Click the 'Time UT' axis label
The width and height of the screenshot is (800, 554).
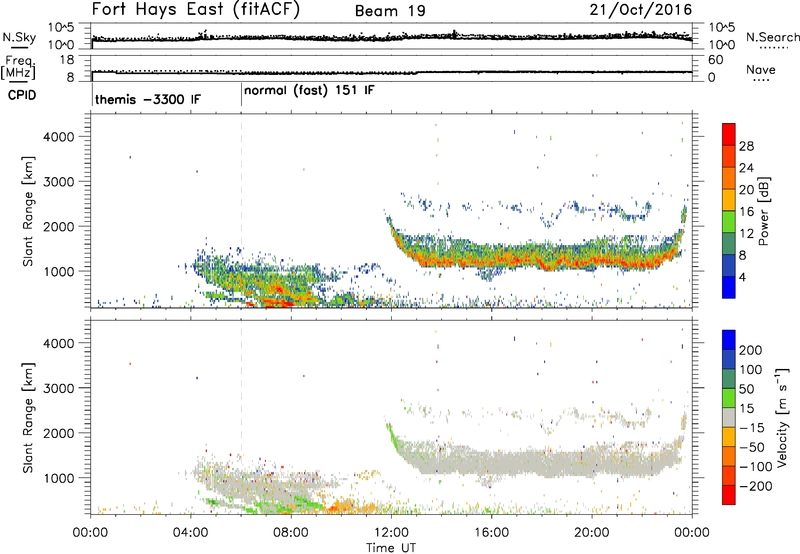[391, 548]
